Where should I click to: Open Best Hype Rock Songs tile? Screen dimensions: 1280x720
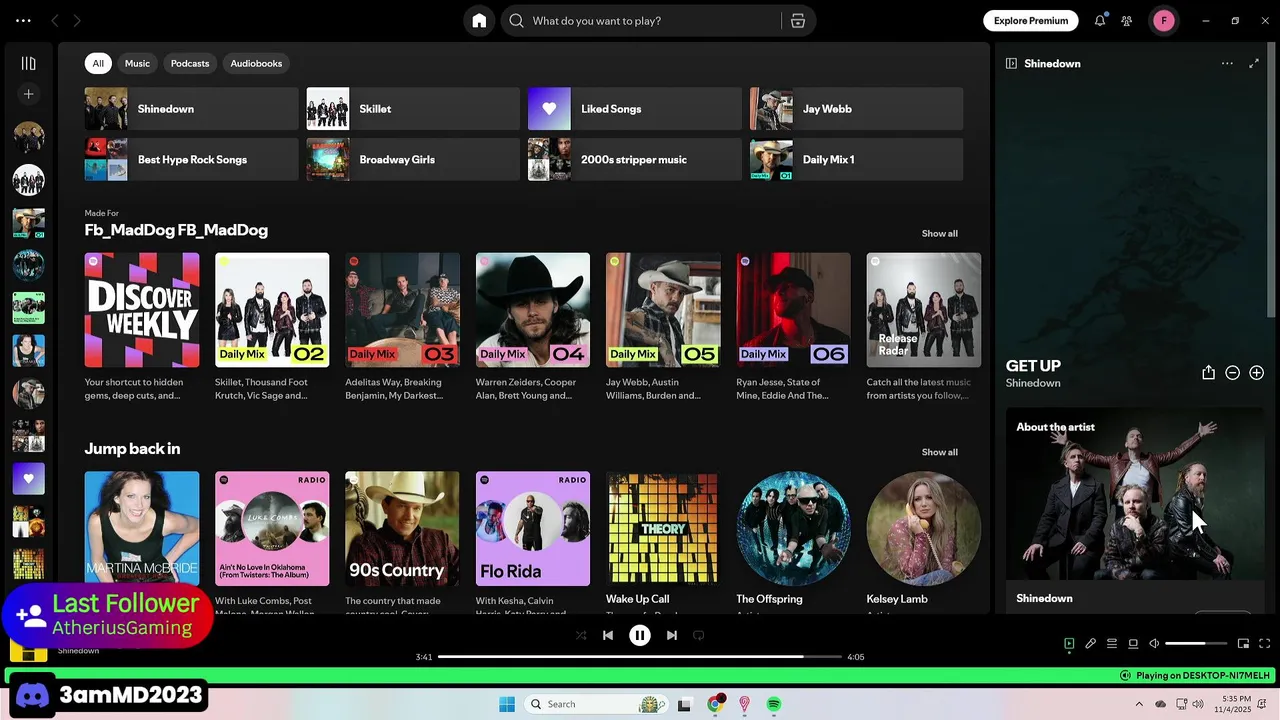191,160
